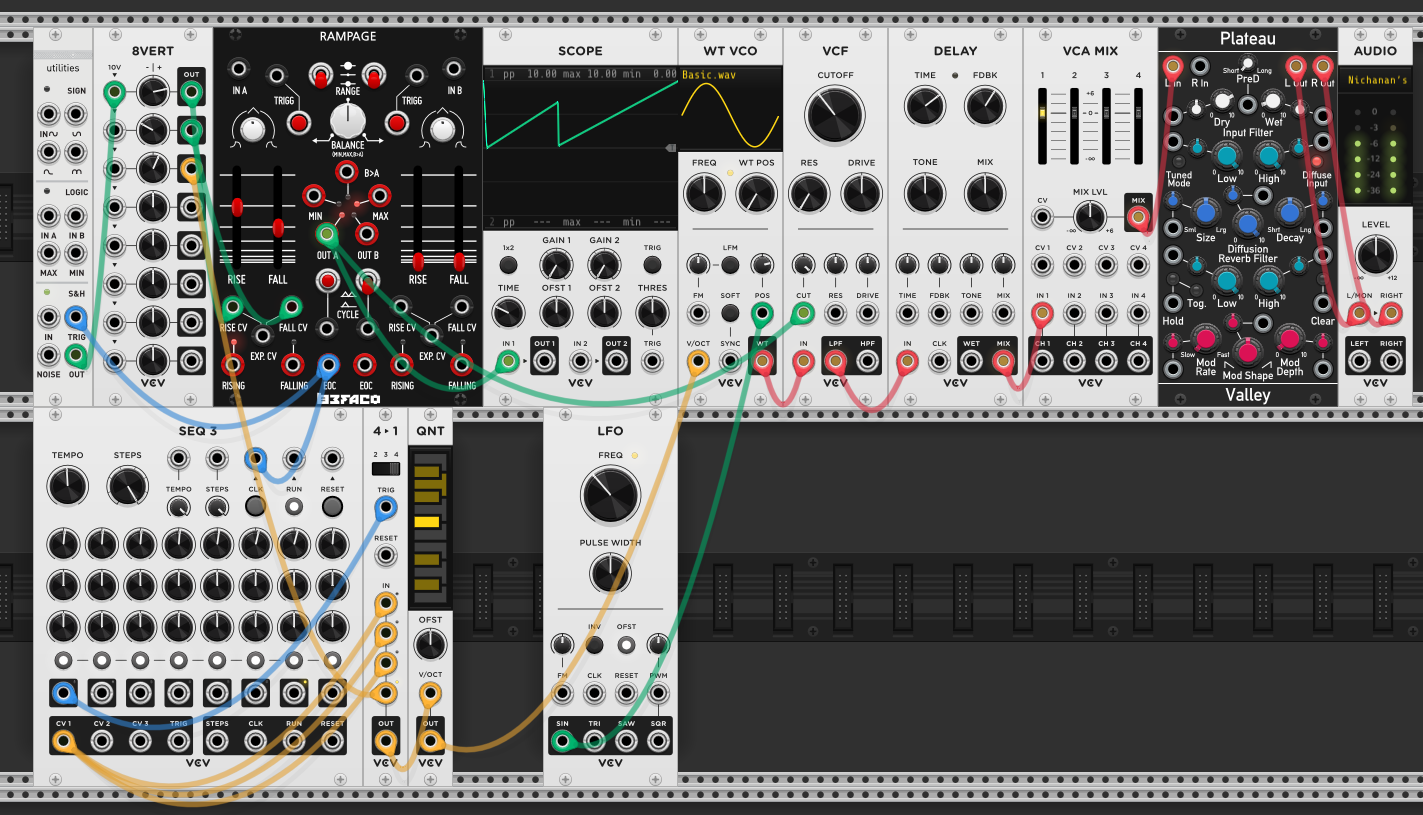Click the WT VCO FREQ knob
Screen dimensions: 1423x815
pyautogui.click(x=704, y=194)
